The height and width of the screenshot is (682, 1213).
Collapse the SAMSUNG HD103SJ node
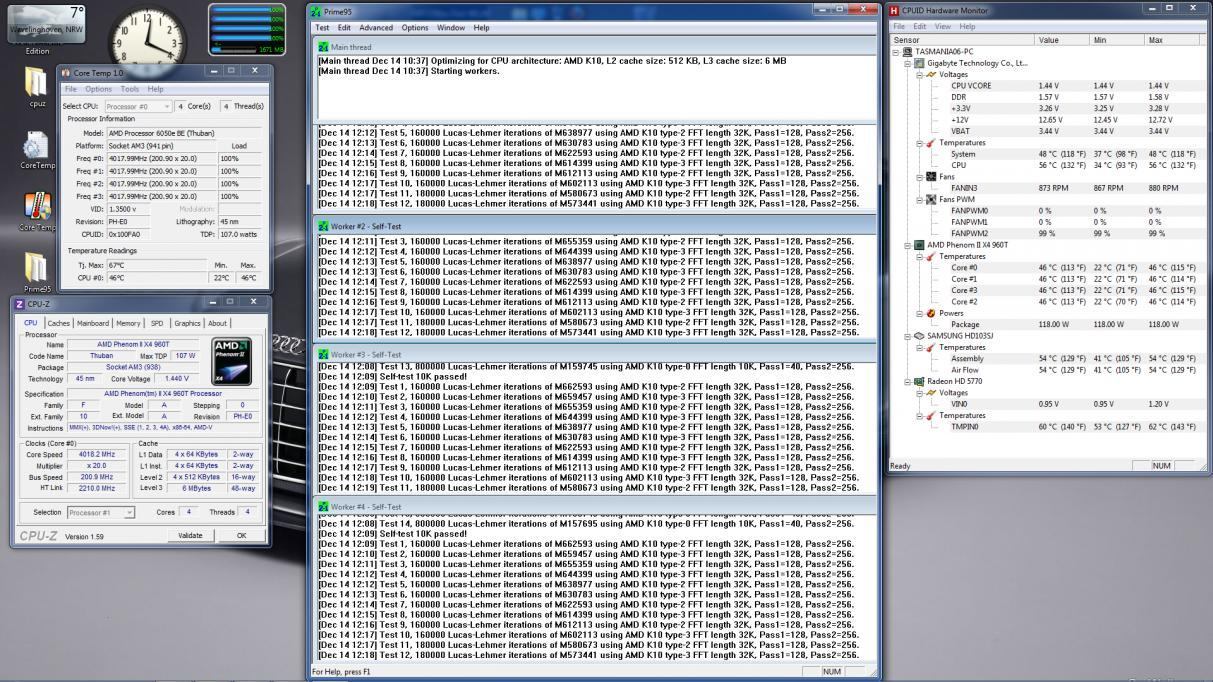[908, 336]
